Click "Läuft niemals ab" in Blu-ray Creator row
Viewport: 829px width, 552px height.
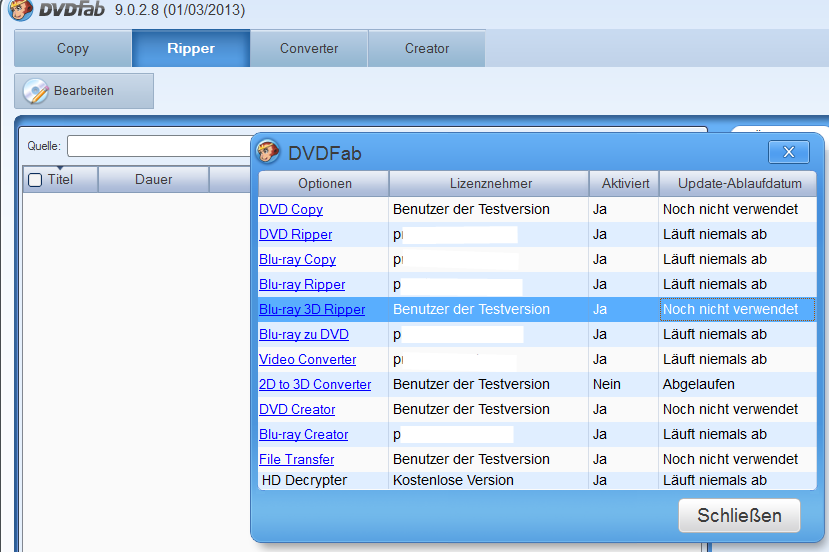click(715, 435)
